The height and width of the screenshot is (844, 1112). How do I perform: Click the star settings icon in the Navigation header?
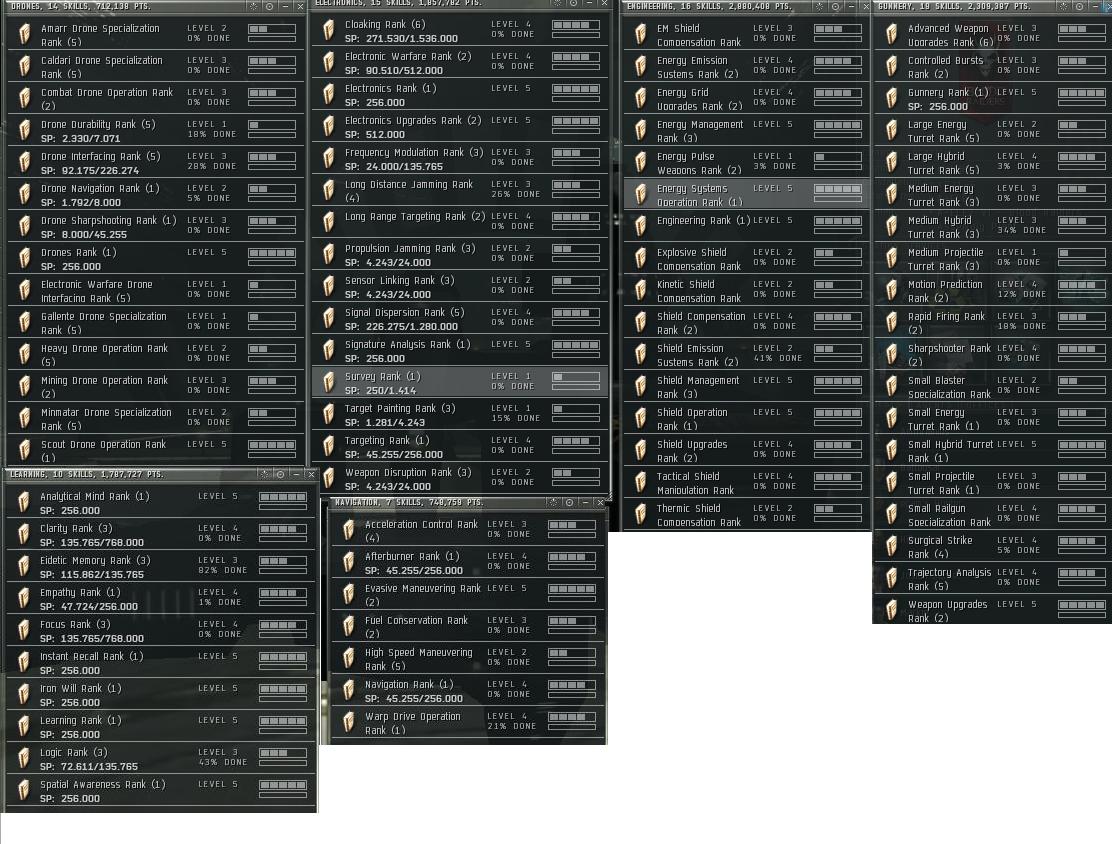[554, 502]
